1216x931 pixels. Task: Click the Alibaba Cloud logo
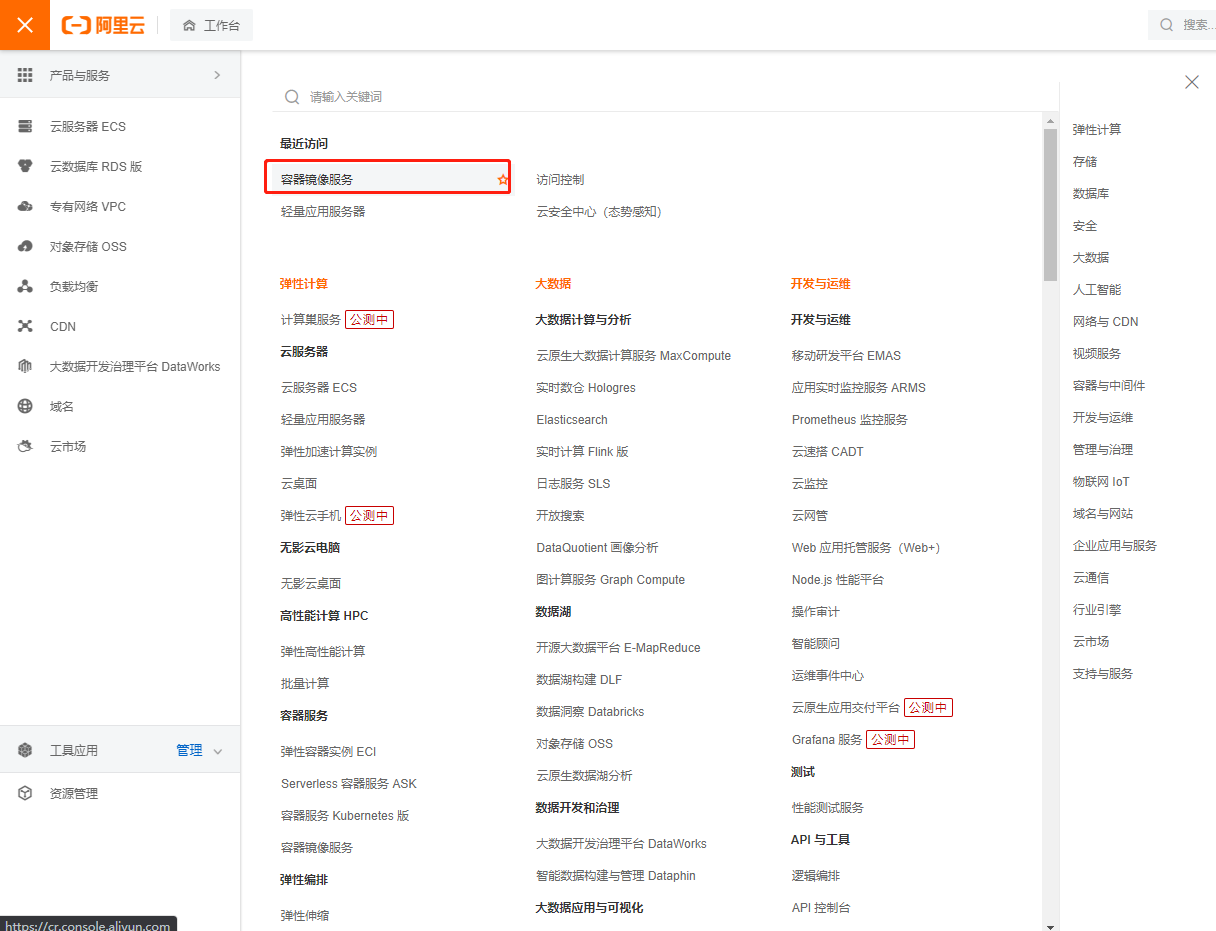(103, 25)
